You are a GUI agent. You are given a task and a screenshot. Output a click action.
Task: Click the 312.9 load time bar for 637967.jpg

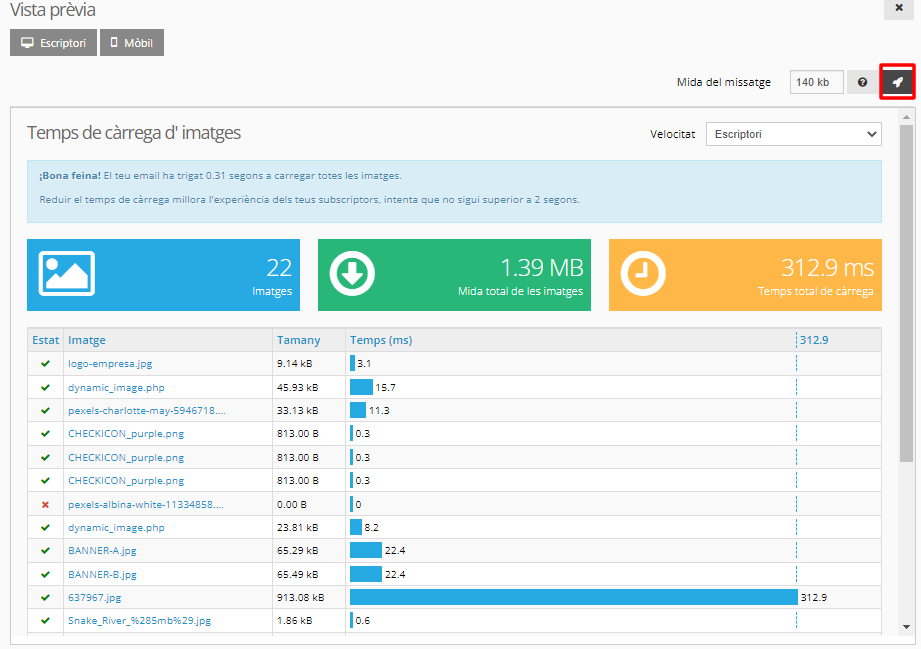point(572,598)
